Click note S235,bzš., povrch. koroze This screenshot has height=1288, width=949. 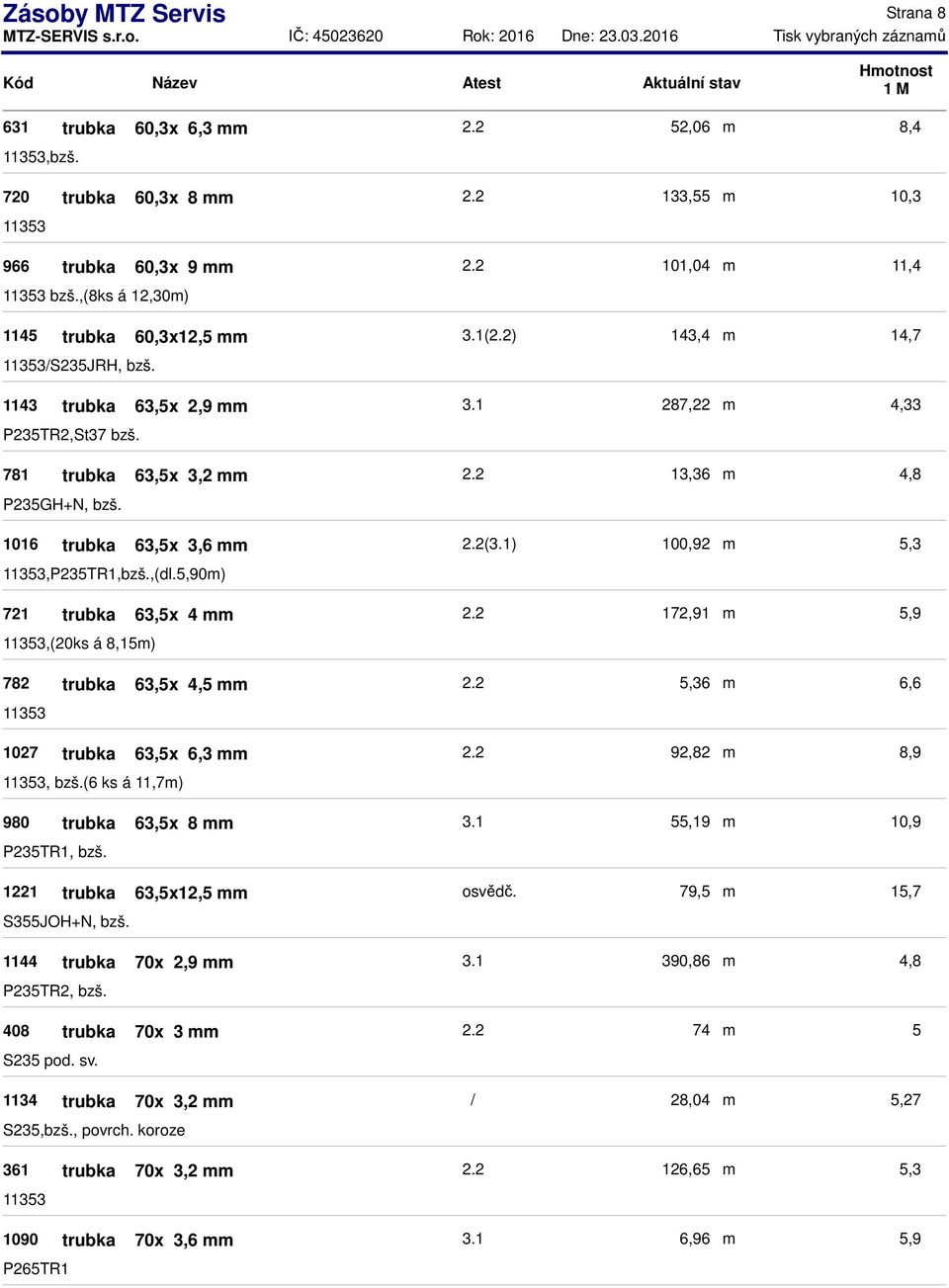(x=94, y=1130)
